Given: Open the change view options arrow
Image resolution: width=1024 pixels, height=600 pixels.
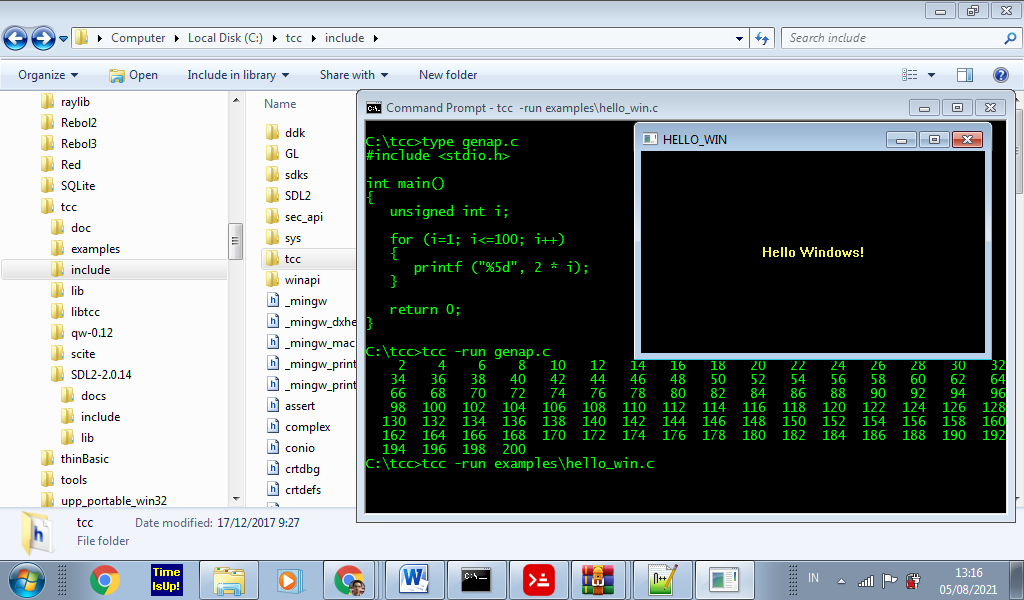Looking at the screenshot, I should 932,75.
